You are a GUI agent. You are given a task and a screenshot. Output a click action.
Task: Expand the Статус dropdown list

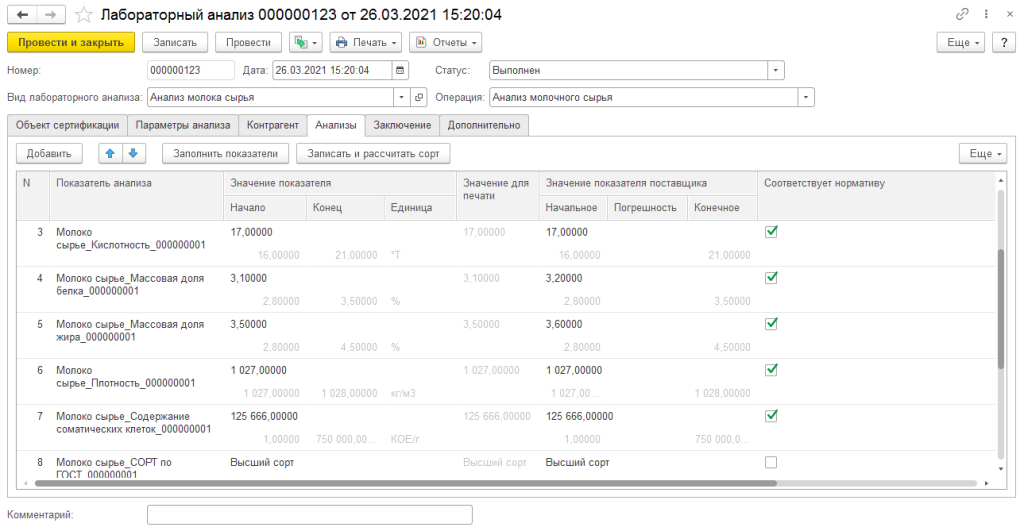tap(776, 70)
